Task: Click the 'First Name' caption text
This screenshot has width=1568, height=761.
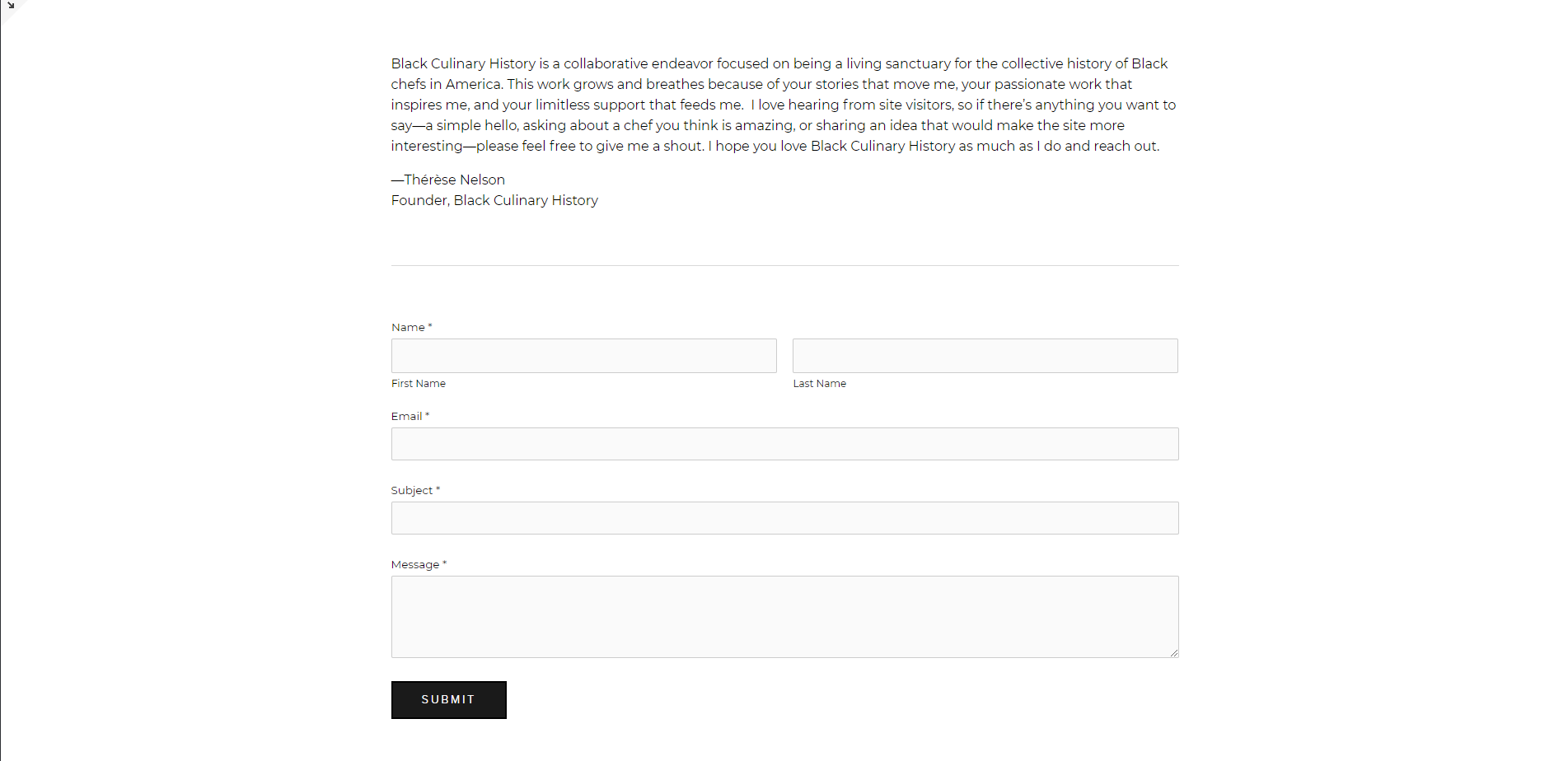Action: (419, 384)
